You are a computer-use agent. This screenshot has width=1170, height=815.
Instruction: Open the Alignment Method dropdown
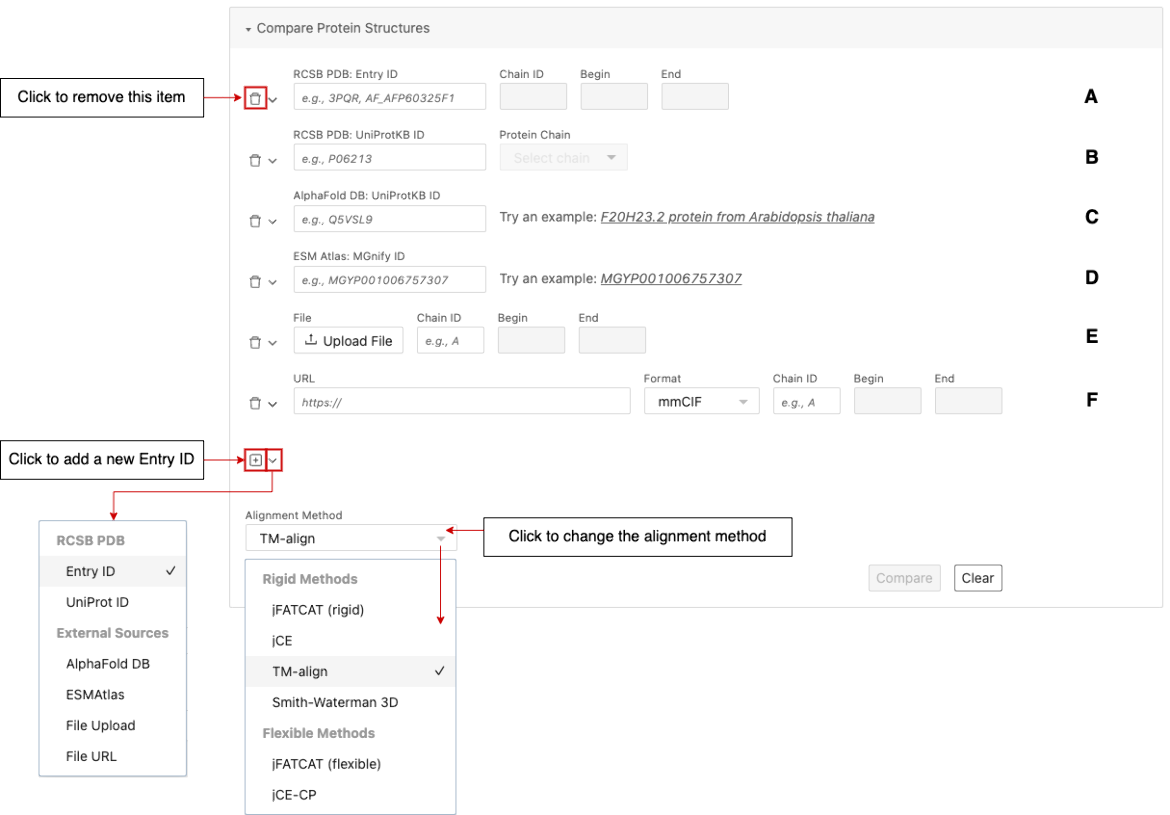(x=350, y=537)
